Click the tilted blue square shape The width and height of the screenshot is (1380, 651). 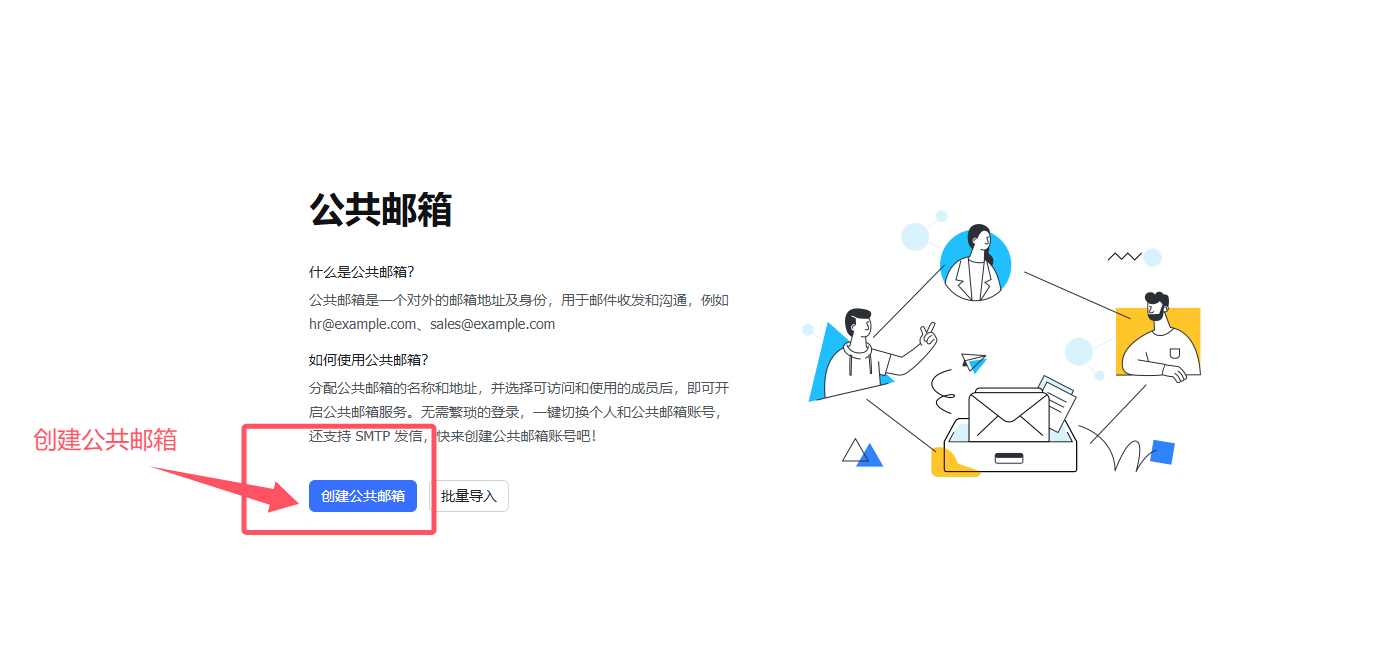[x=1162, y=452]
